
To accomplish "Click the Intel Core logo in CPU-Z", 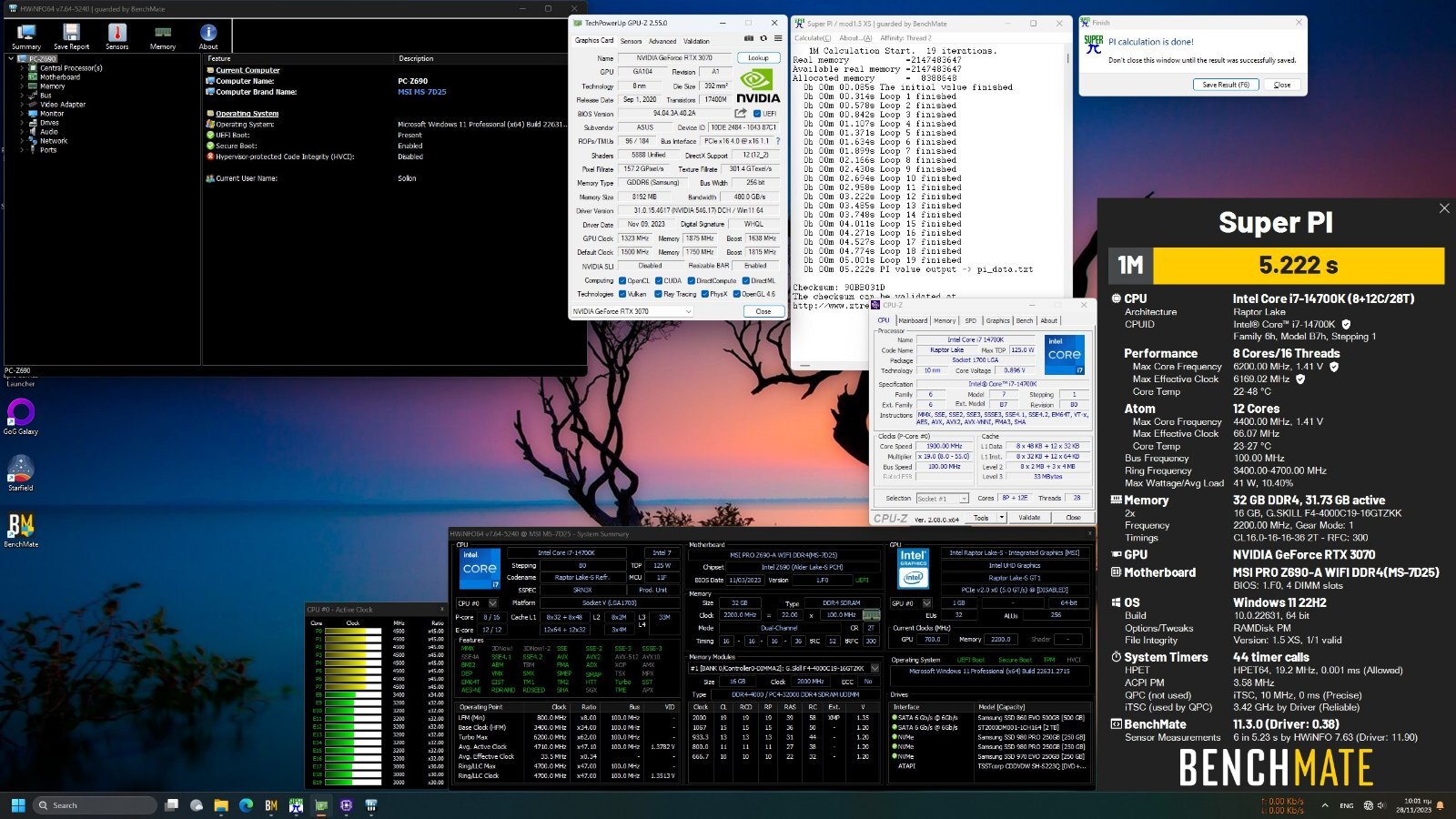I will [x=1064, y=355].
